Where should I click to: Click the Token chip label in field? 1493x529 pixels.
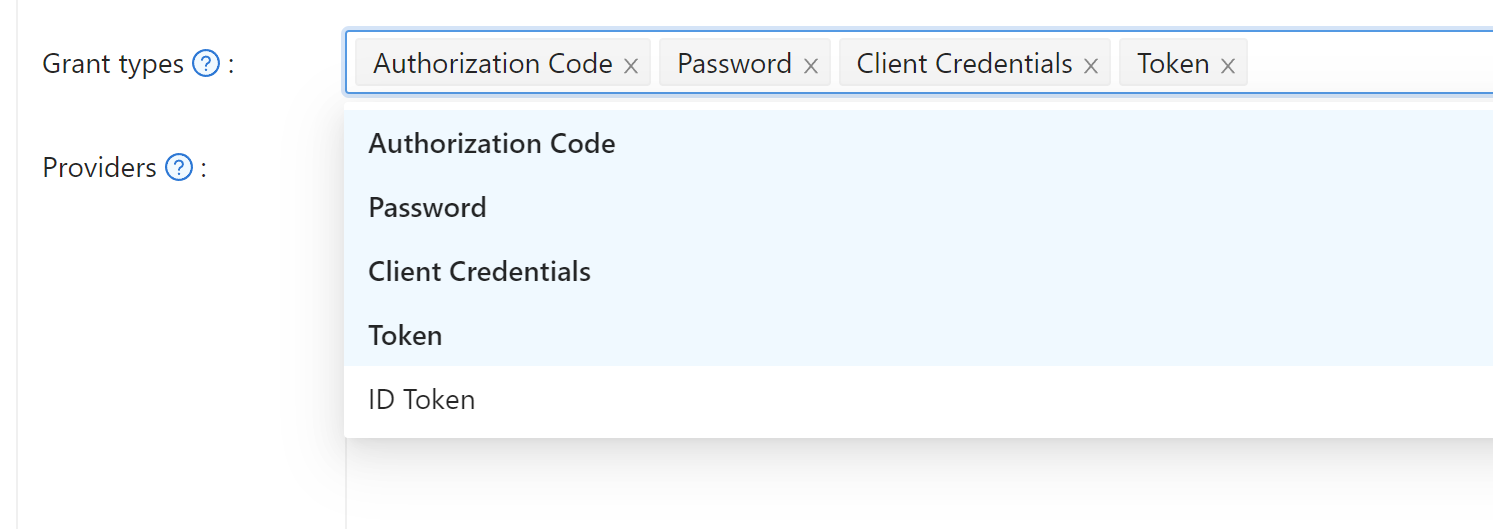coord(1173,64)
